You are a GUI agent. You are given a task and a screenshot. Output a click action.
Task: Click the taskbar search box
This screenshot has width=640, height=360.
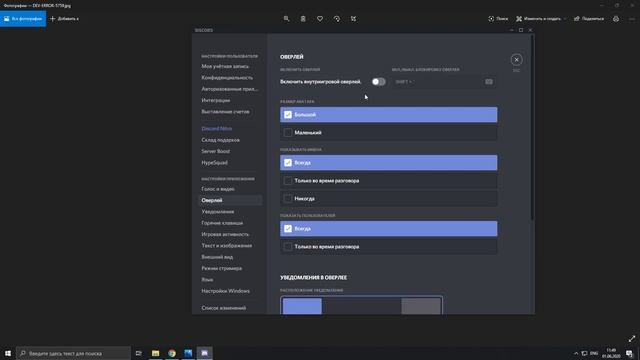click(x=73, y=353)
